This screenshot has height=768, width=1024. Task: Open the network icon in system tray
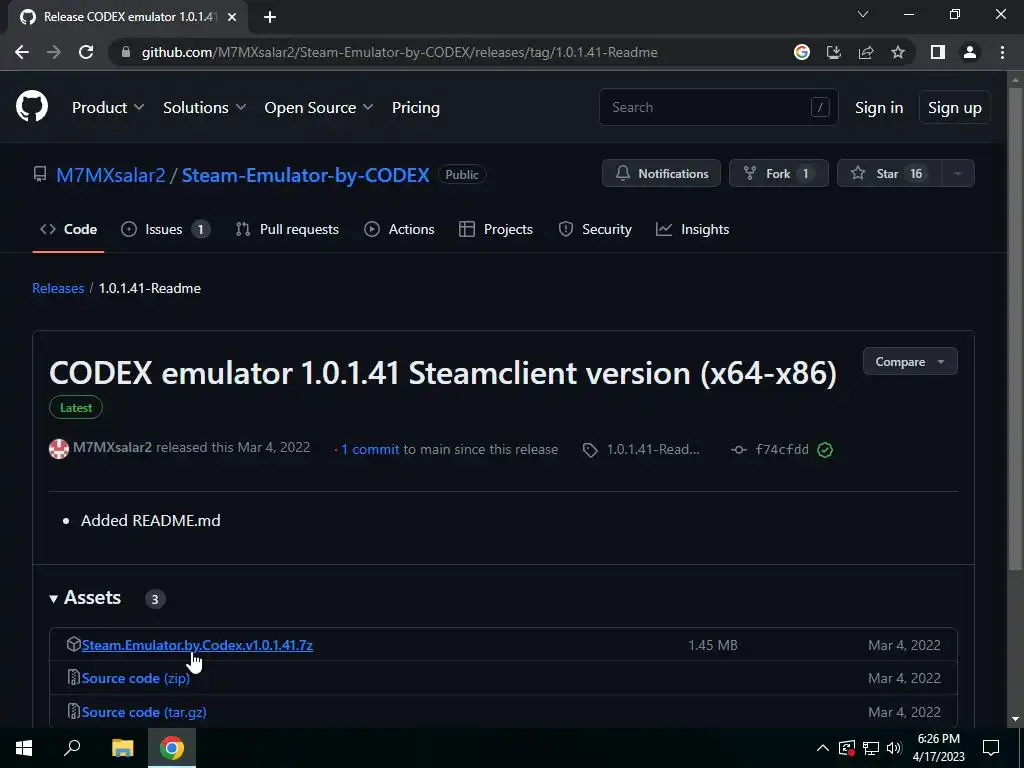pyautogui.click(x=871, y=748)
